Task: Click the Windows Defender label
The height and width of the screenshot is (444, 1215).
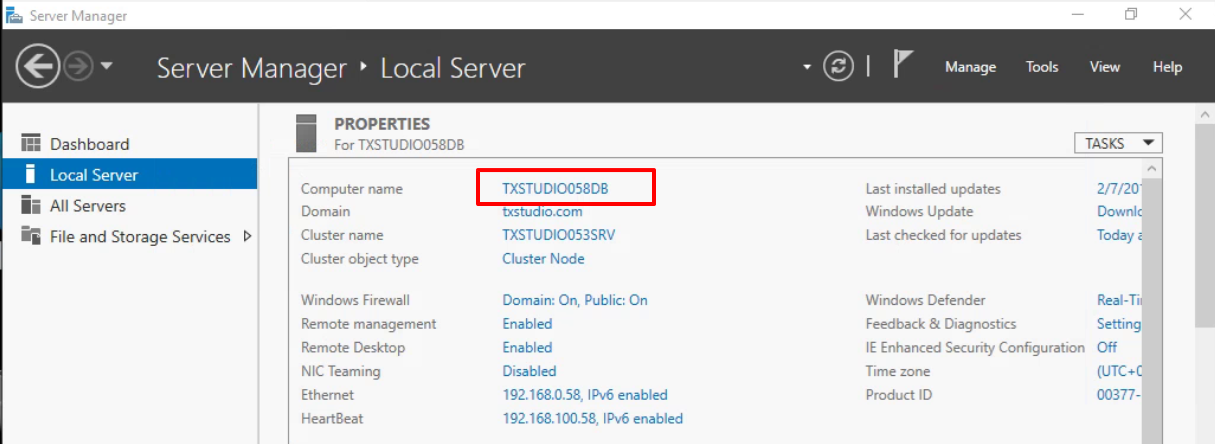Action: click(x=926, y=300)
